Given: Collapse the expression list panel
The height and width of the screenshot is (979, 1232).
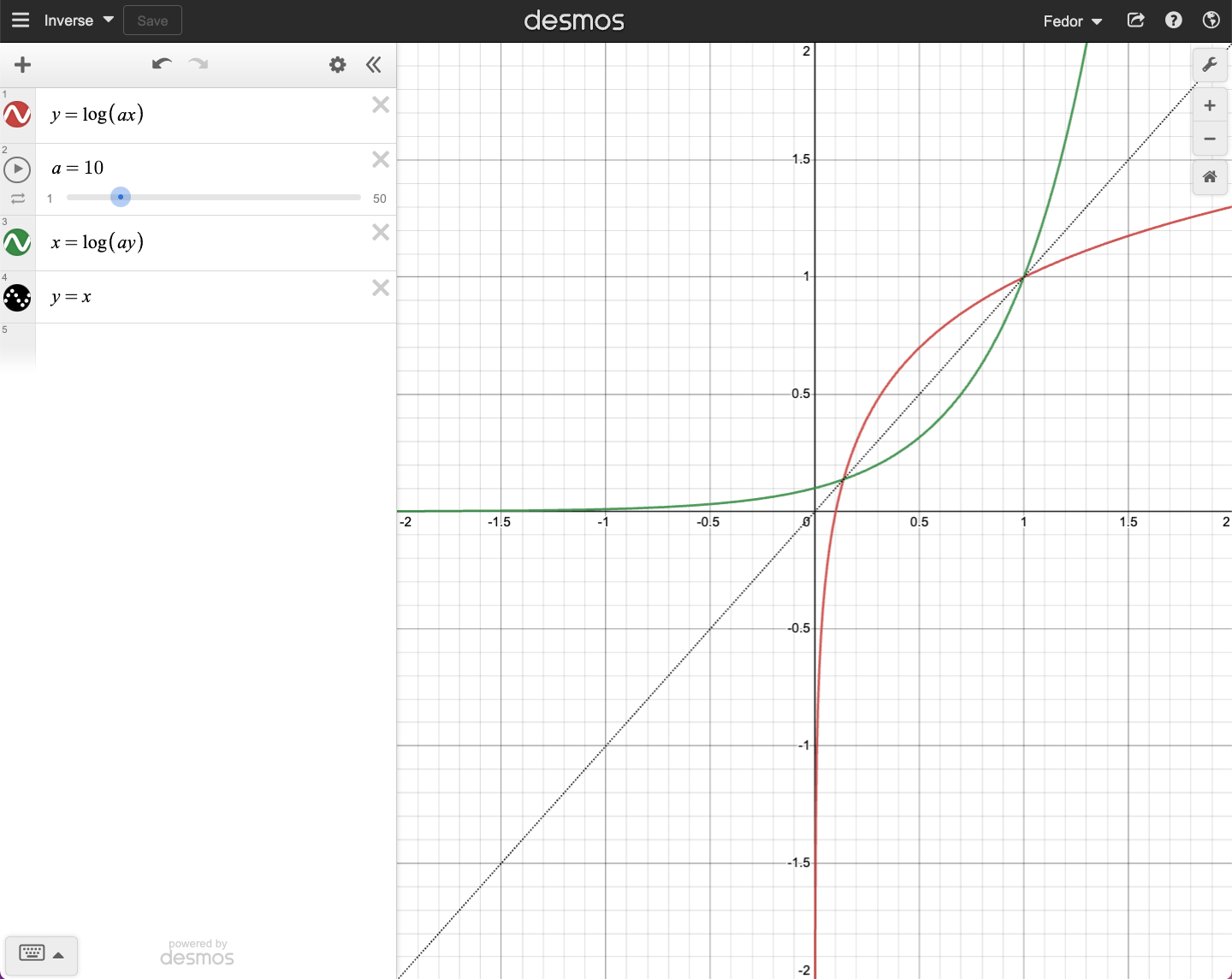Looking at the screenshot, I should click(x=374, y=65).
